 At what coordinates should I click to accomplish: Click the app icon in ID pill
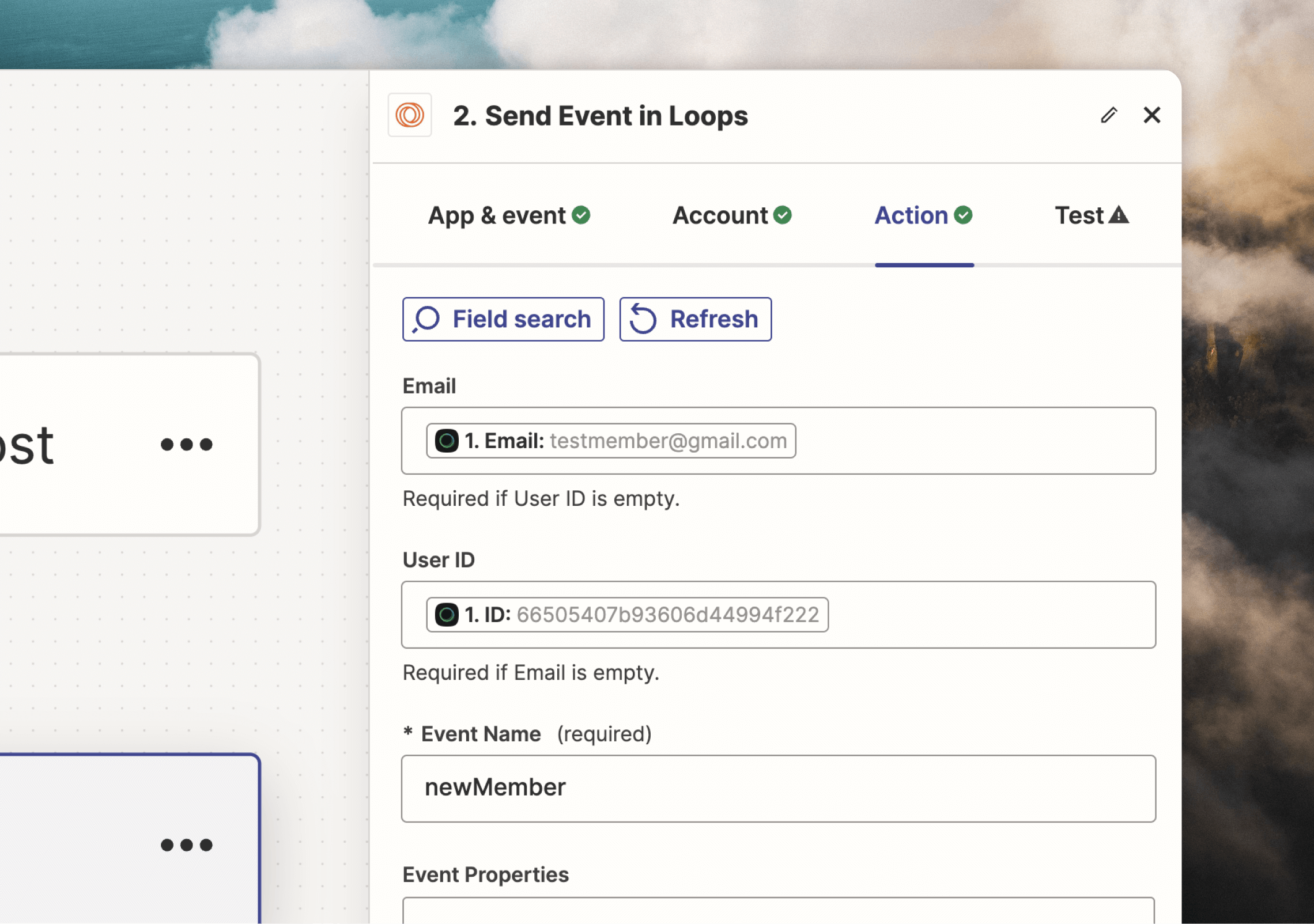447,615
